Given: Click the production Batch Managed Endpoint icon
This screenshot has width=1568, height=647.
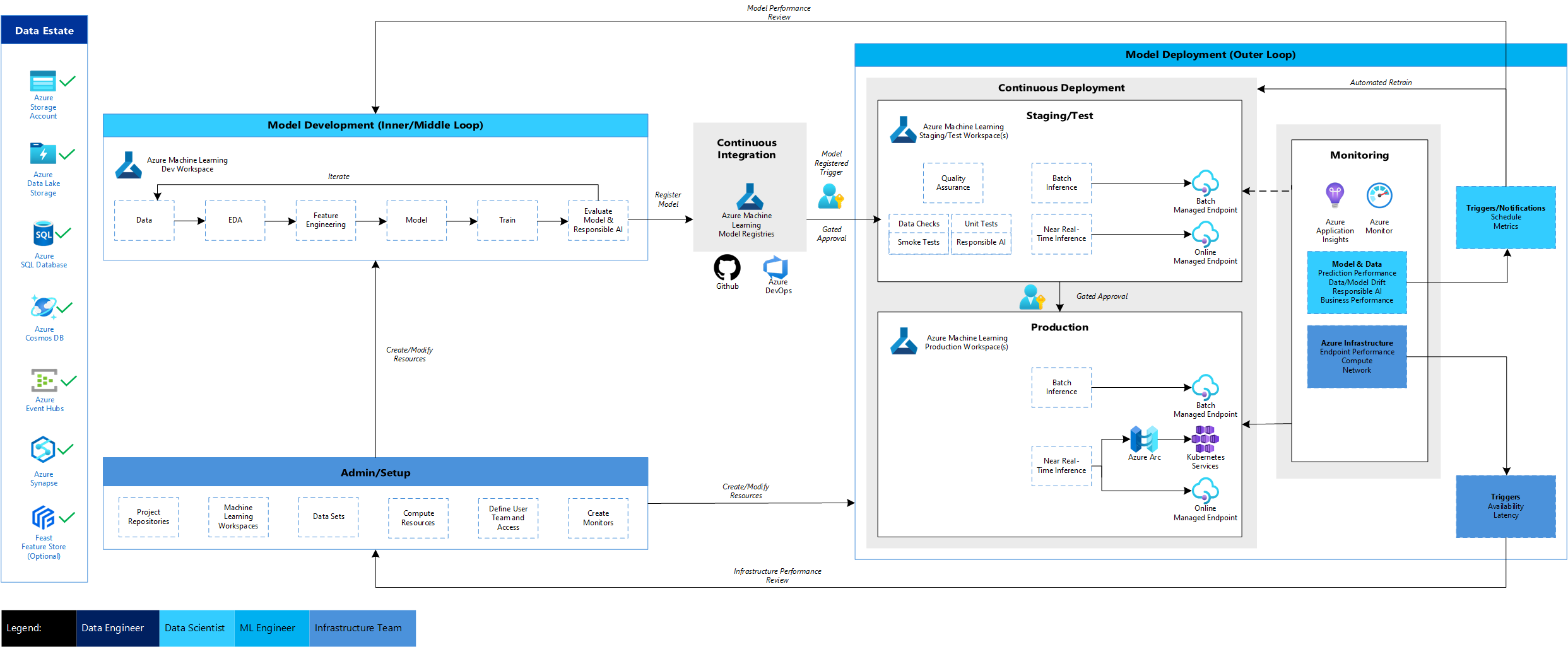Looking at the screenshot, I should point(1205,387).
